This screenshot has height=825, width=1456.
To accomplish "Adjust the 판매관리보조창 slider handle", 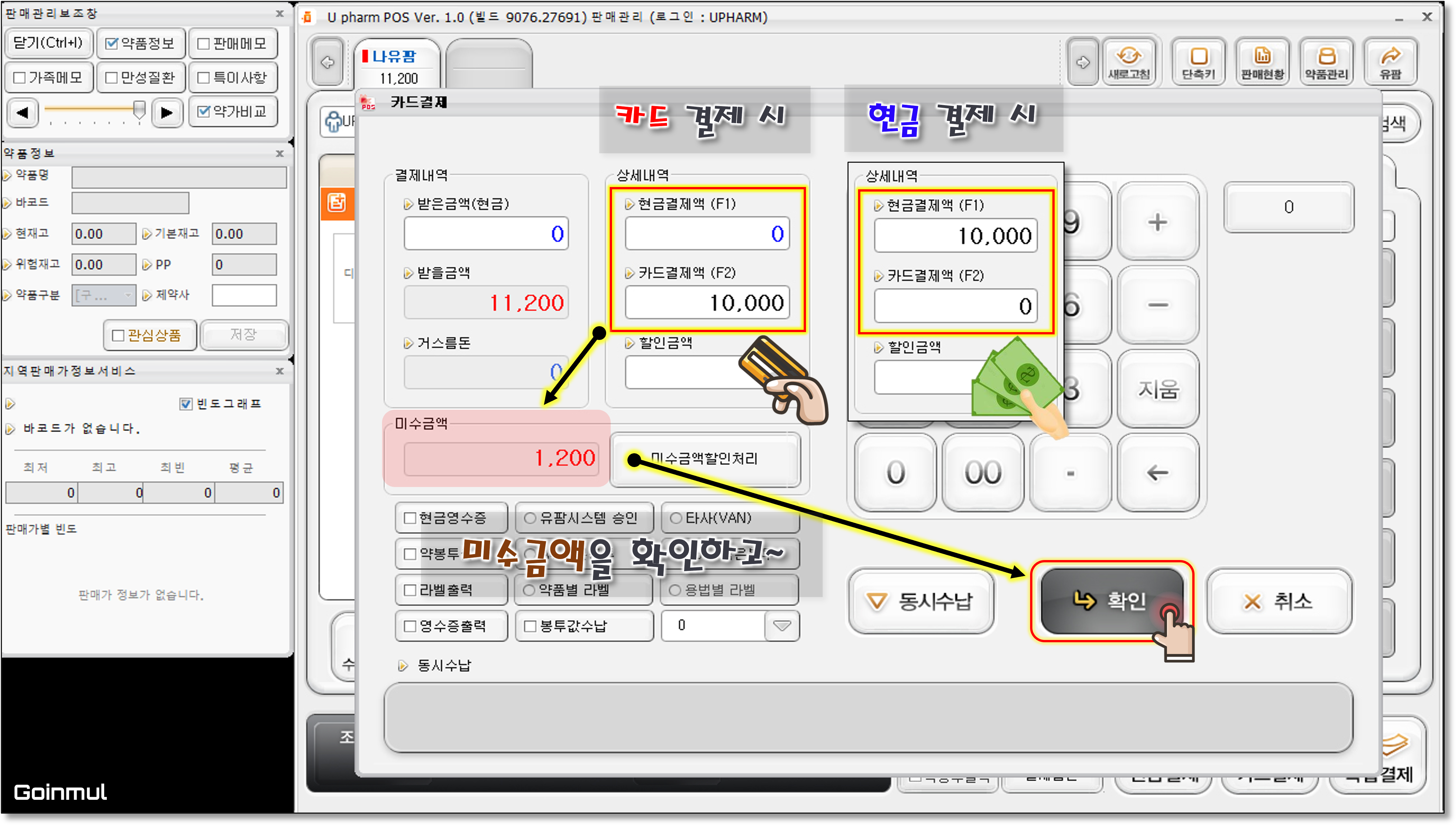I will click(139, 110).
